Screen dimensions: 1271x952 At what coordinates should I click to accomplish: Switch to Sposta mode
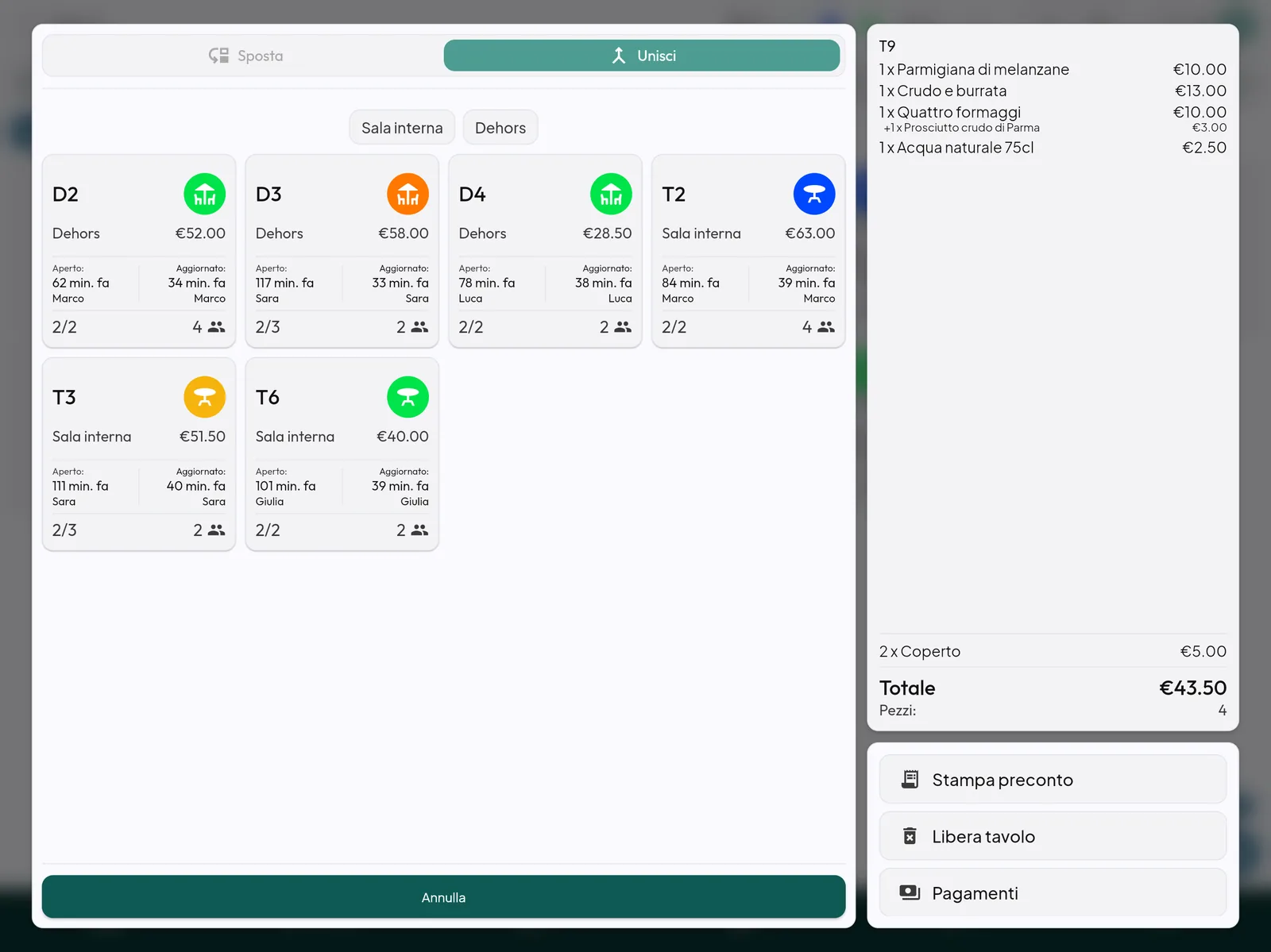[245, 56]
